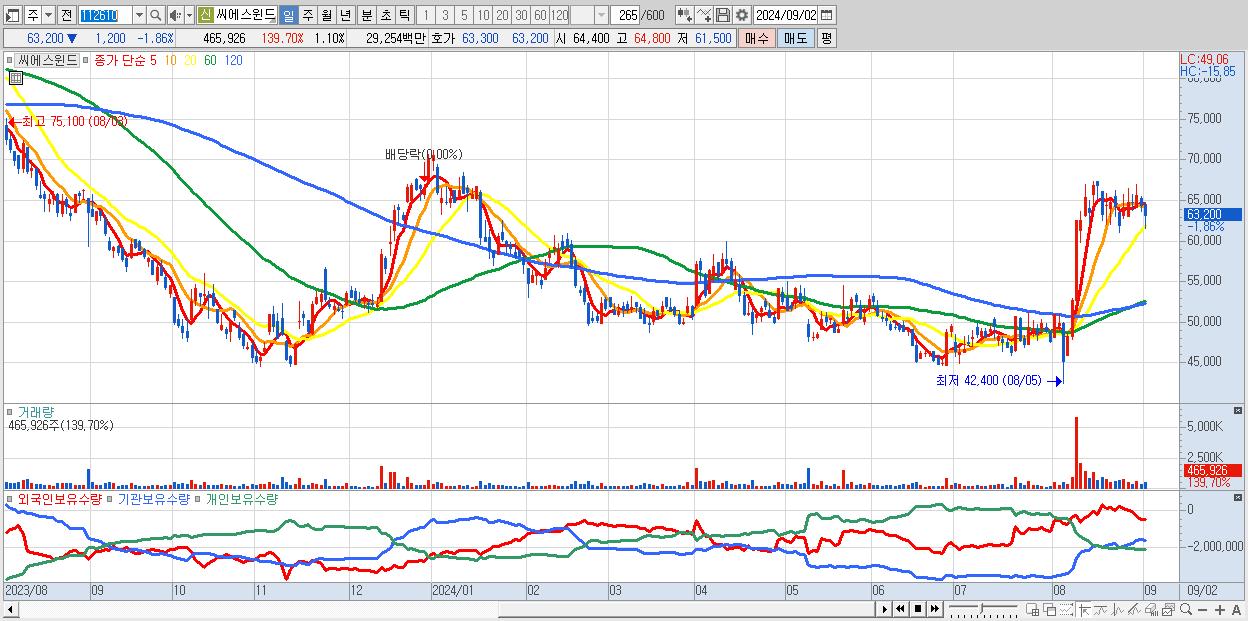Select interval 1 button
The image size is (1248, 621).
[426, 15]
